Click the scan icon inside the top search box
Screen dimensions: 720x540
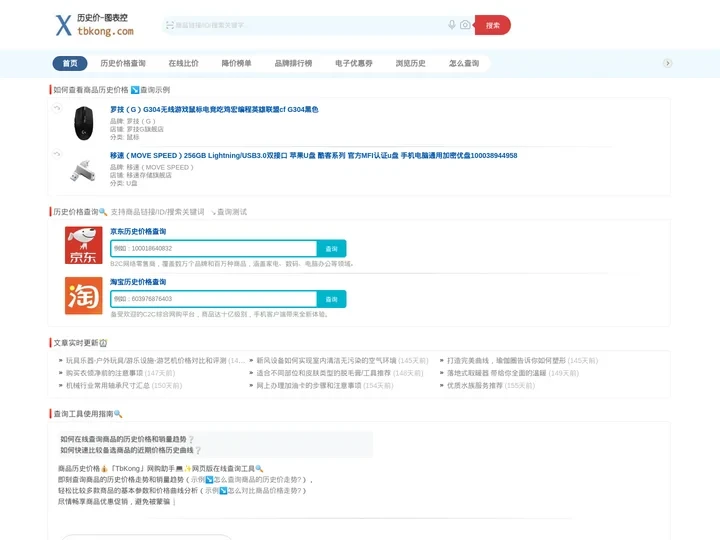click(169, 25)
